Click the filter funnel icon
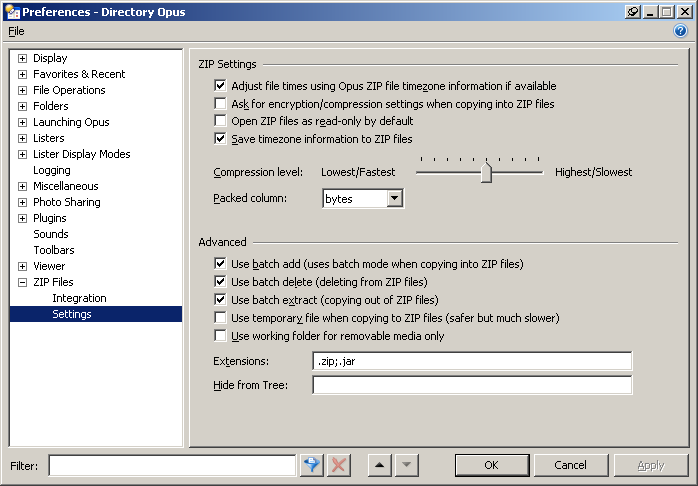 tap(312, 465)
